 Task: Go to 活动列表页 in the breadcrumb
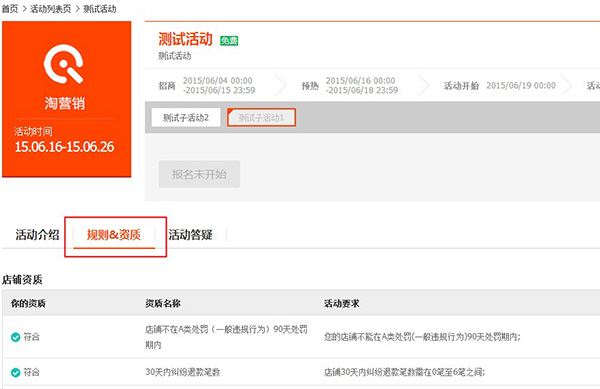pos(51,9)
